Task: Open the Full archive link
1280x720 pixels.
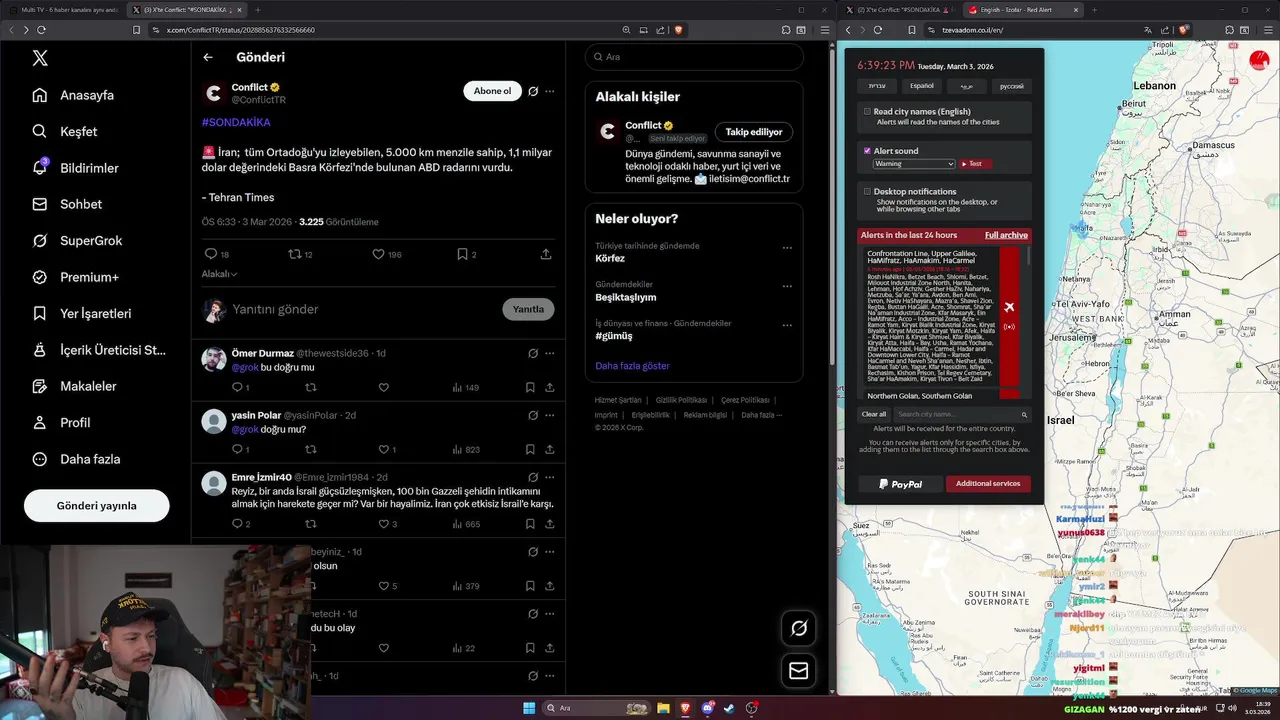Action: coord(1006,235)
